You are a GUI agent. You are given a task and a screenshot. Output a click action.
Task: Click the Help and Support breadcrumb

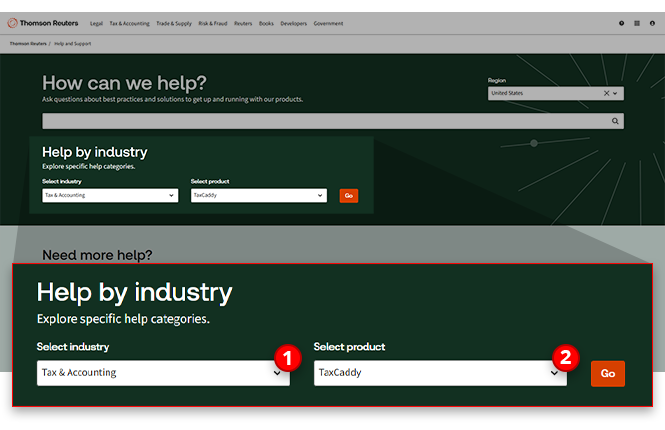coord(73,44)
